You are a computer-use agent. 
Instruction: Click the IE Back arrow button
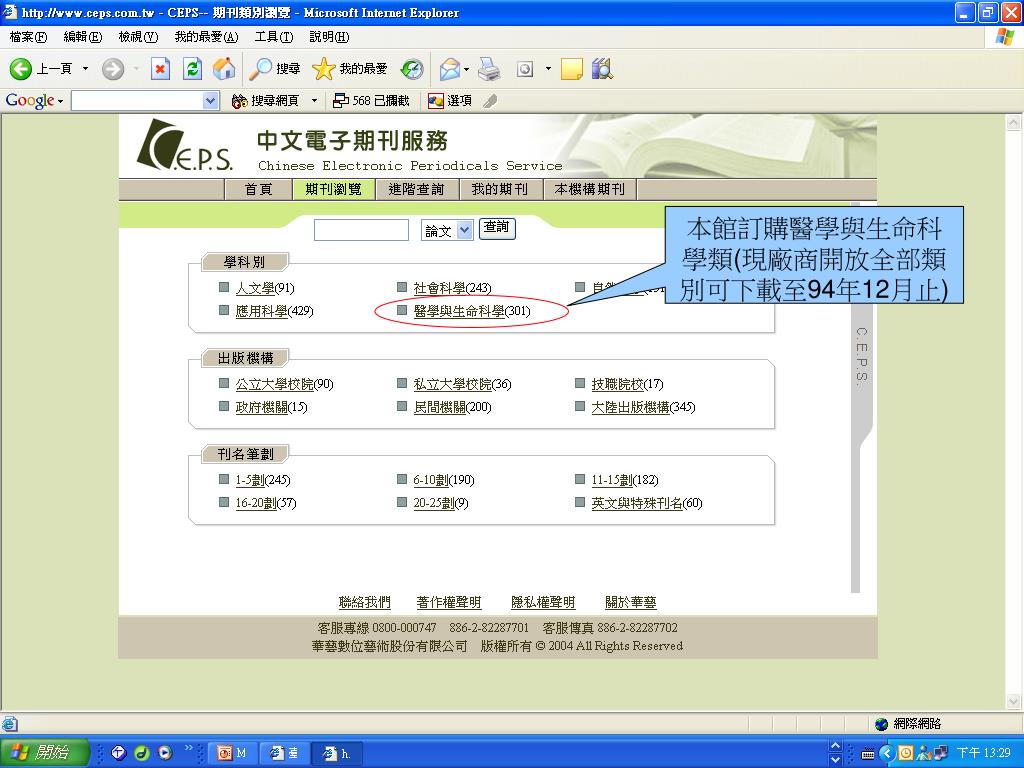click(x=21, y=69)
